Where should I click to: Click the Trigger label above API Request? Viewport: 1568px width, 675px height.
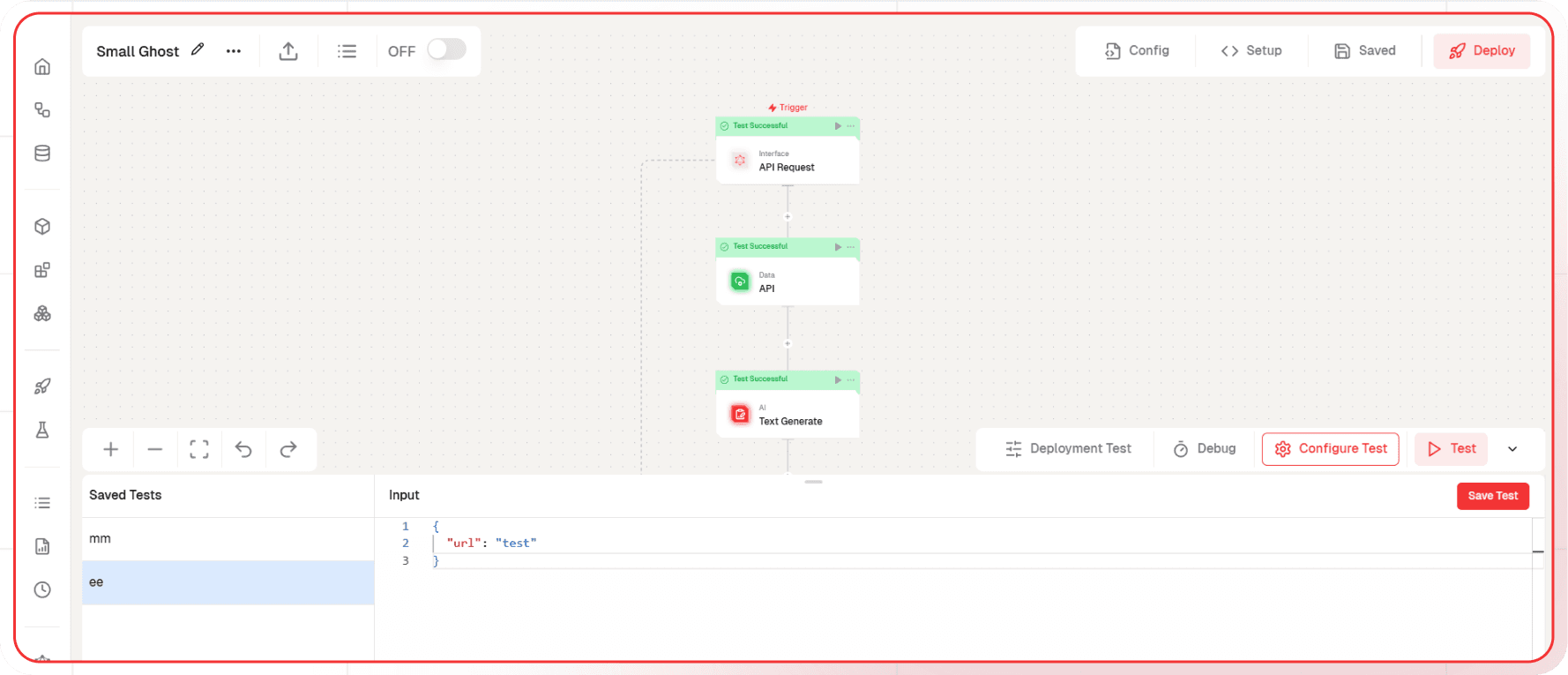[788, 108]
